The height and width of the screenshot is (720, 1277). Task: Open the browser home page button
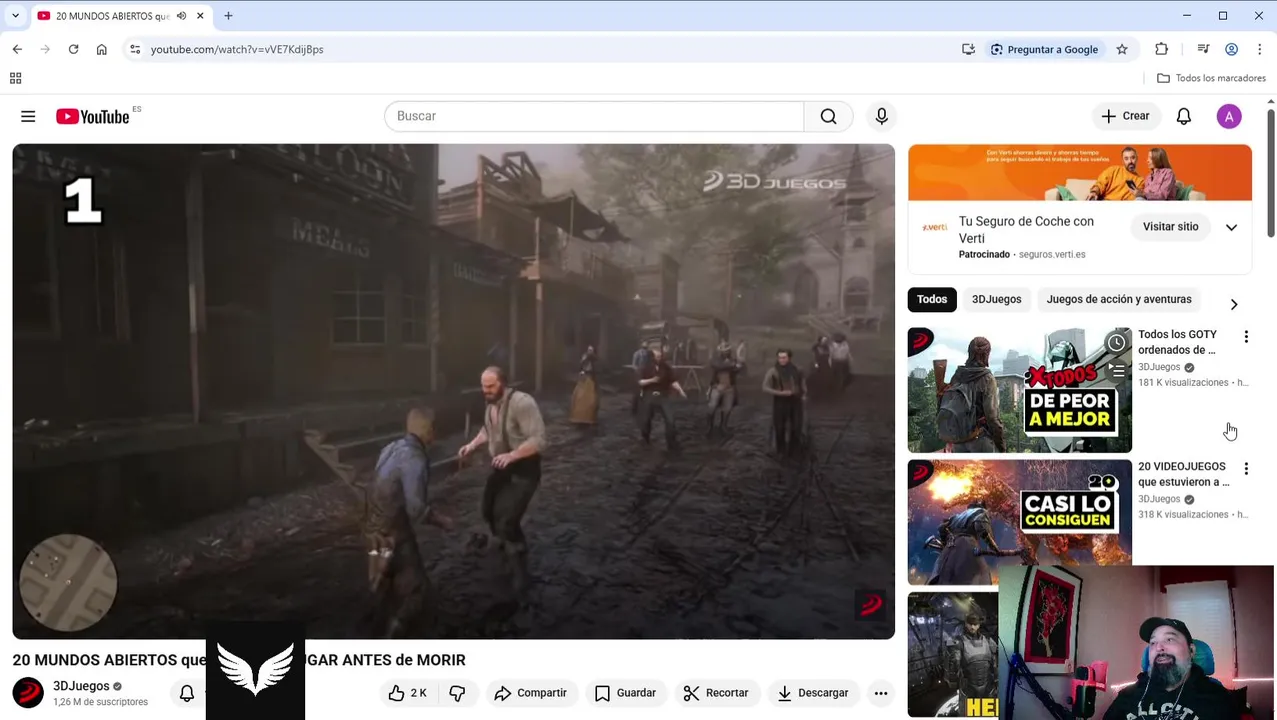[101, 49]
